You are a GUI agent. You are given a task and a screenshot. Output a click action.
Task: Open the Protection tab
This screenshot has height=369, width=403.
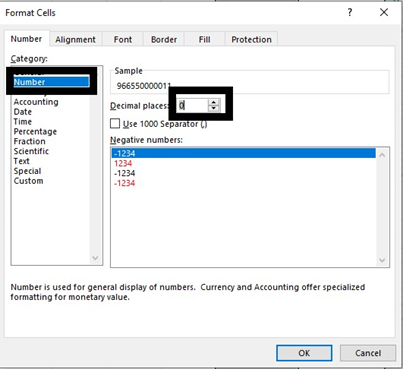tap(251, 40)
